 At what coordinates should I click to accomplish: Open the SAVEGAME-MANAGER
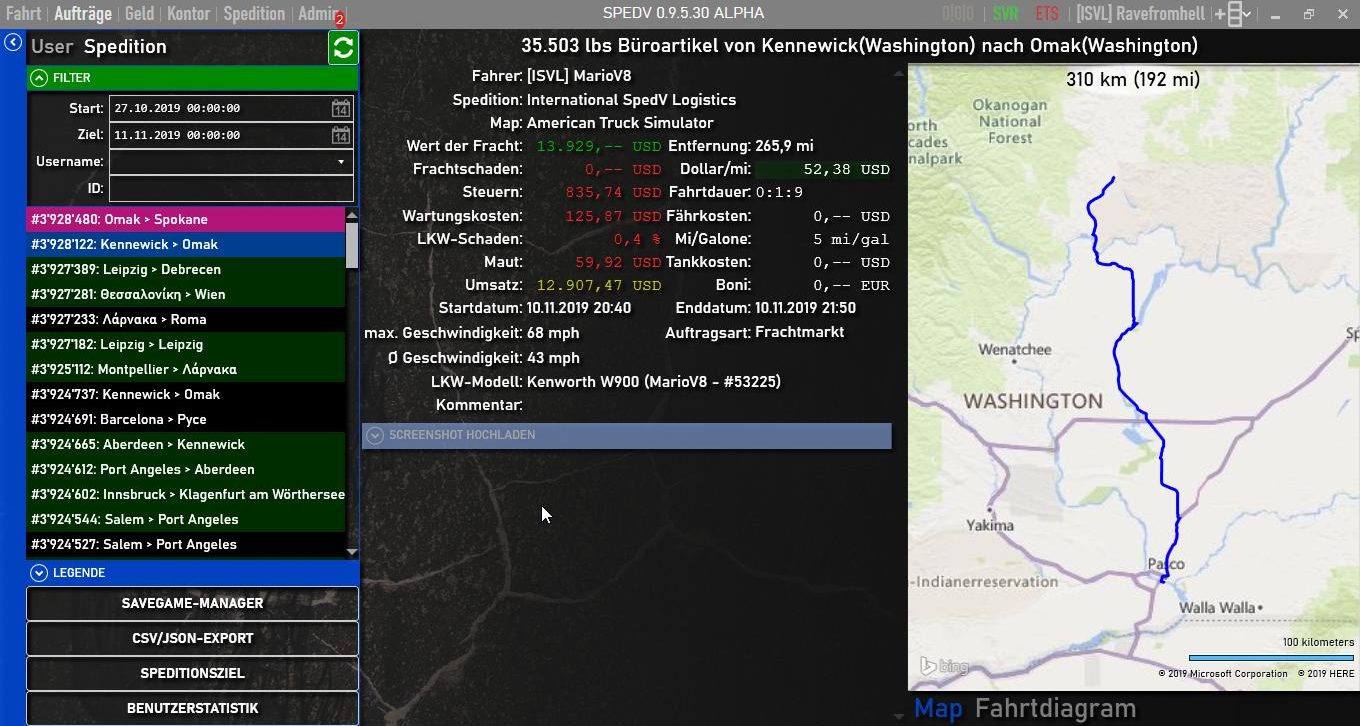tap(192, 603)
